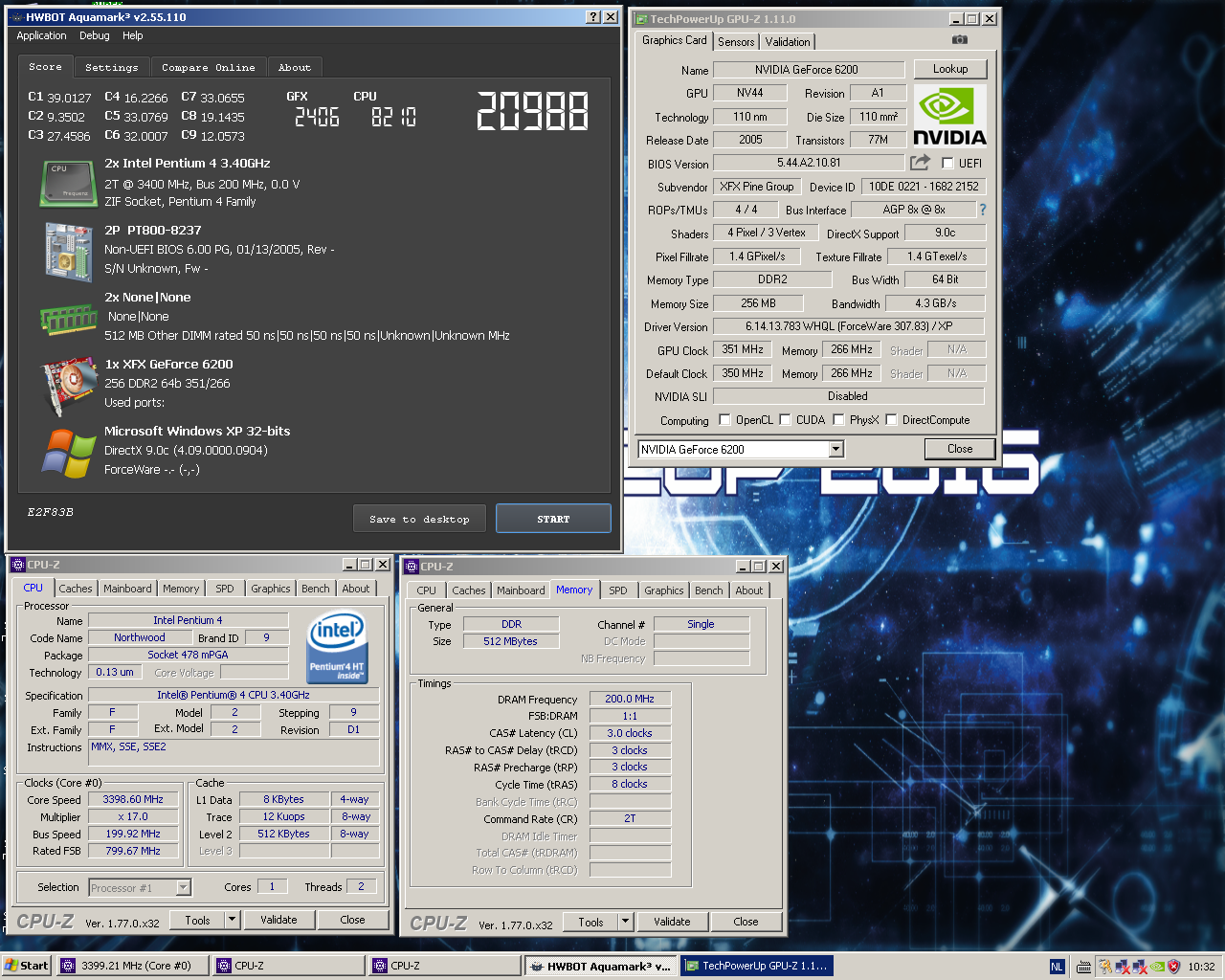Screen dimensions: 1225x980
Task: Switch to the Compare Online tab
Action: (x=209, y=67)
